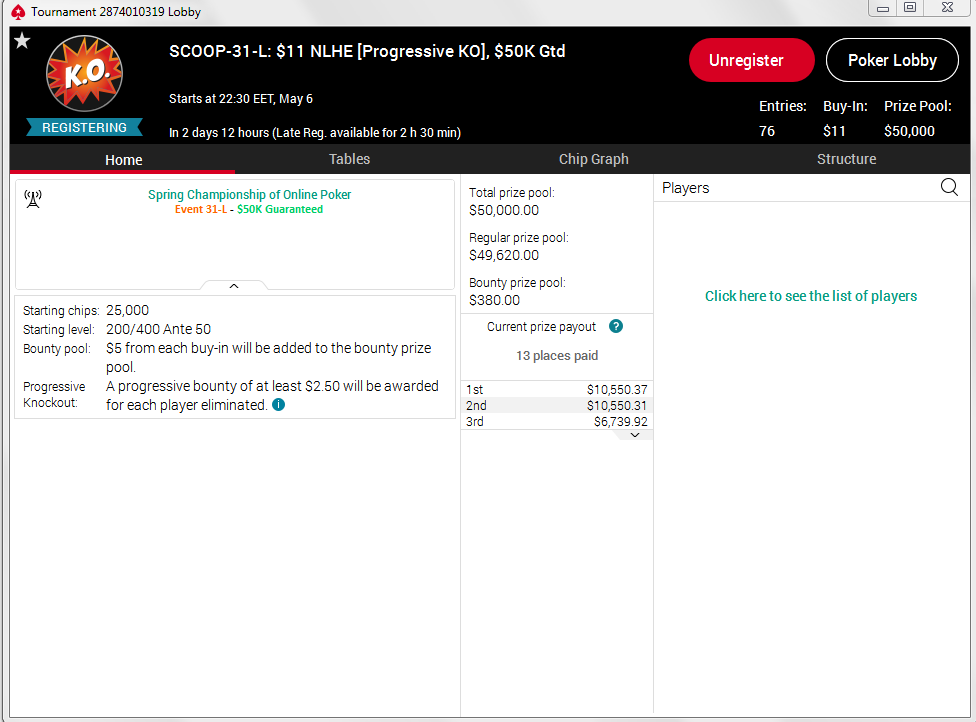Click the Regular prize pool value $49,620.00

coord(504,255)
